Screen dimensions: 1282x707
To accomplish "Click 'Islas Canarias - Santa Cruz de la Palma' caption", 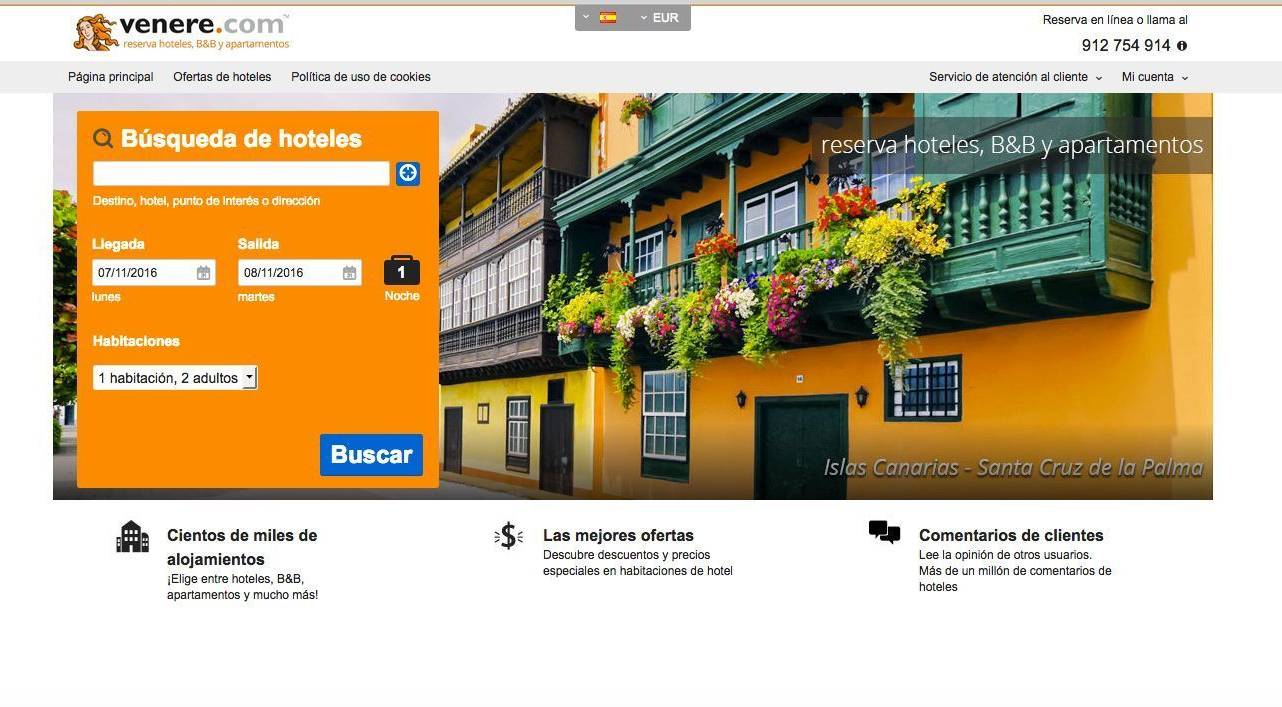I will click(1013, 468).
